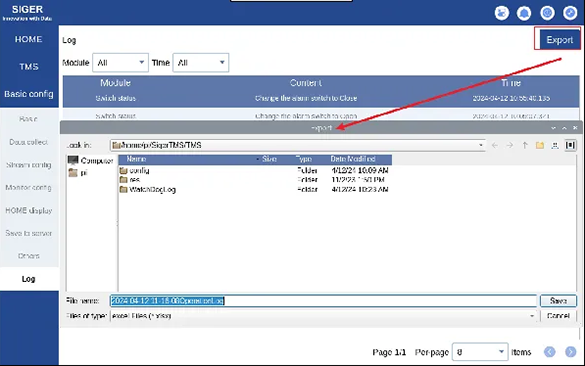Viewport: 585px width, 366px height.
Task: Click the Export button
Action: pyautogui.click(x=559, y=40)
